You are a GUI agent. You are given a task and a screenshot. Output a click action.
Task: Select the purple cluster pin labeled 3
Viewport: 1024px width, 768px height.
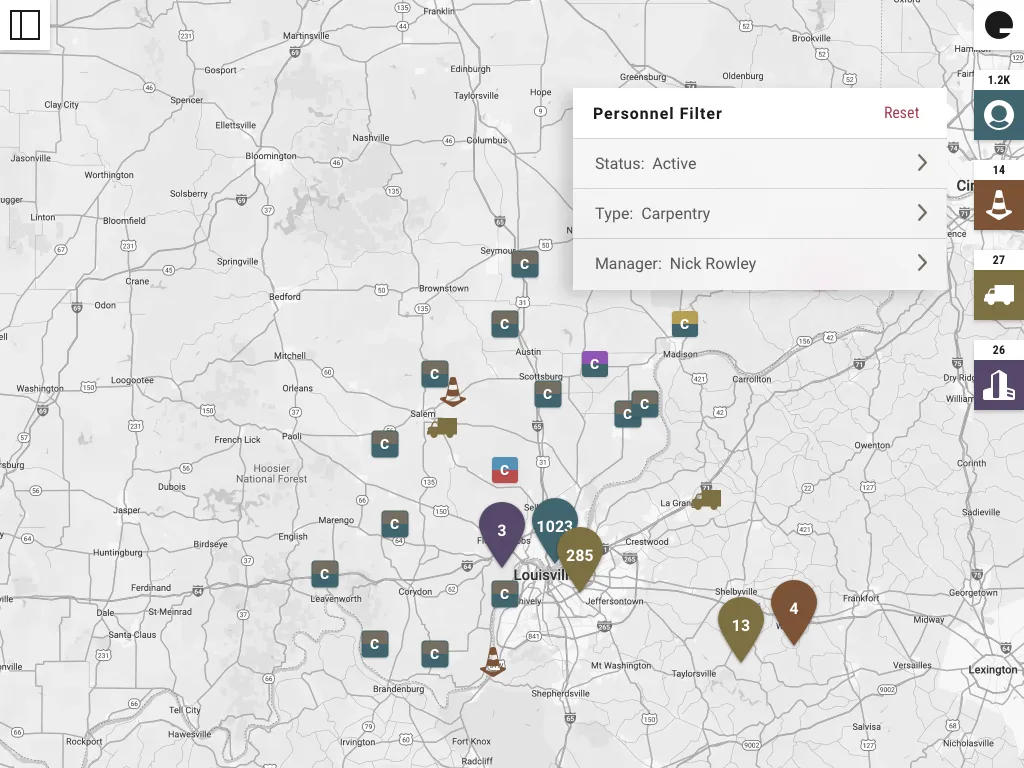[x=502, y=531]
